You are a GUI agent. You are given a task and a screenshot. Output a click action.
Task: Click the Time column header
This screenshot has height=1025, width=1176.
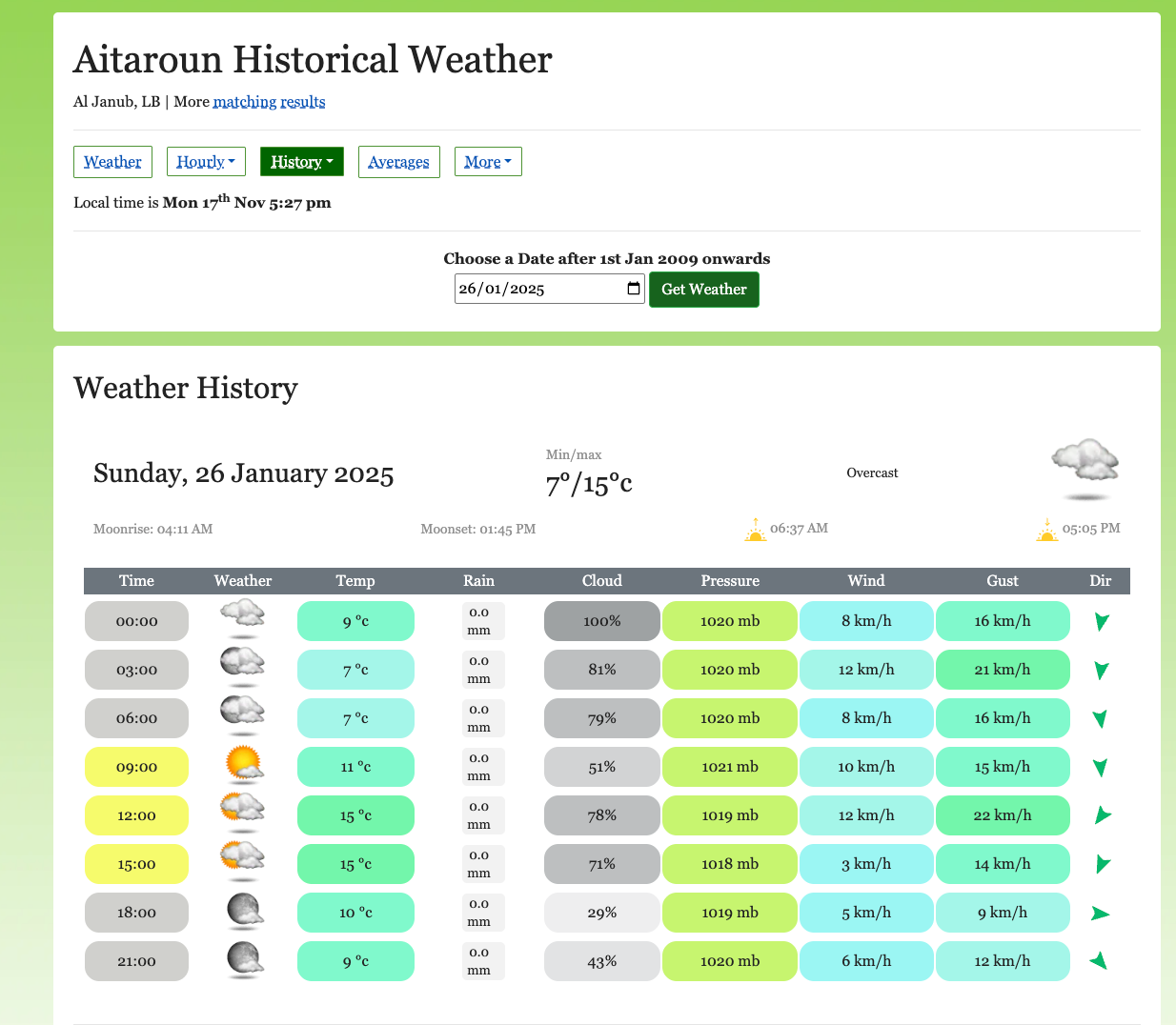coord(136,581)
